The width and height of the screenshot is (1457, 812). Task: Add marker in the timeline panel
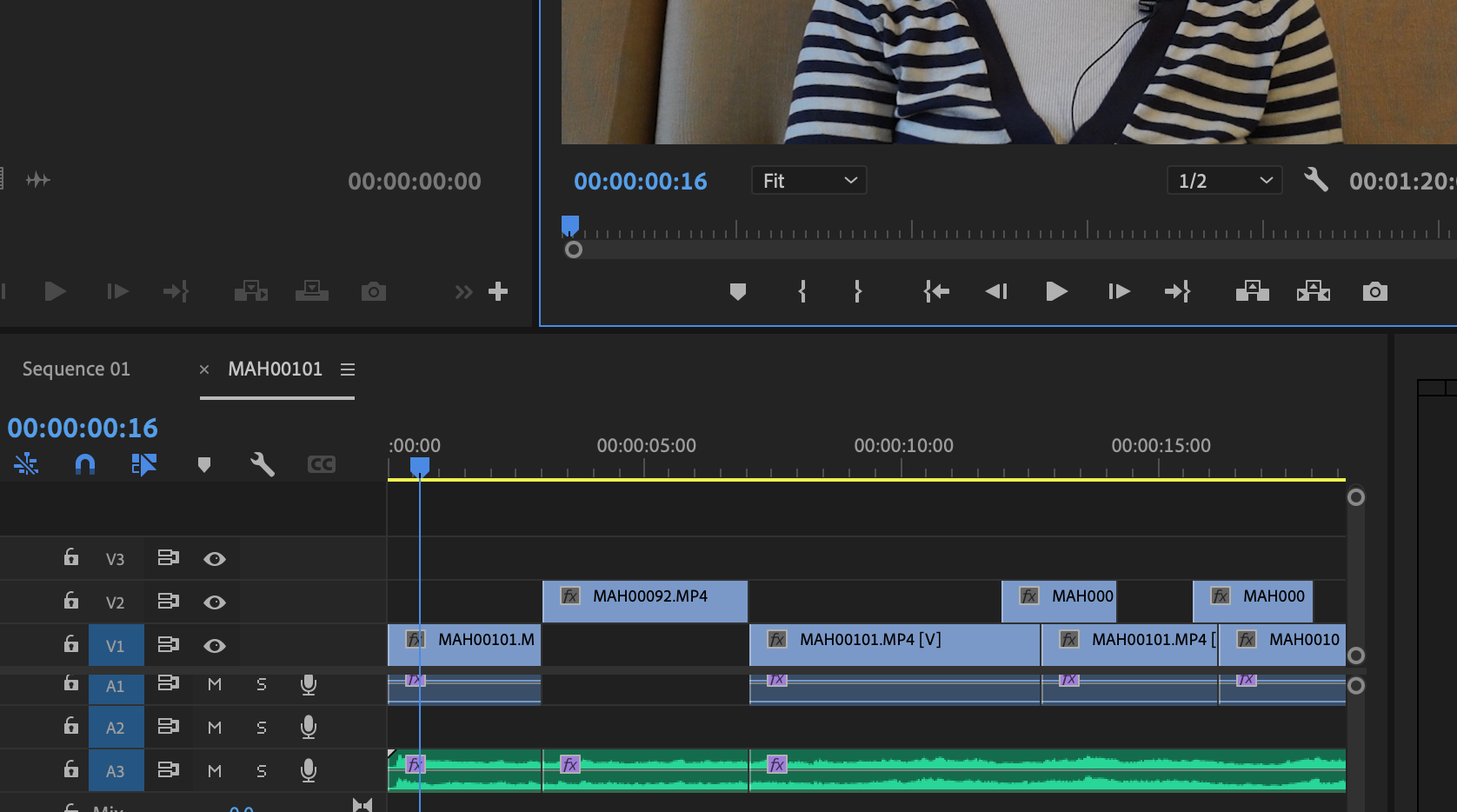coord(204,465)
